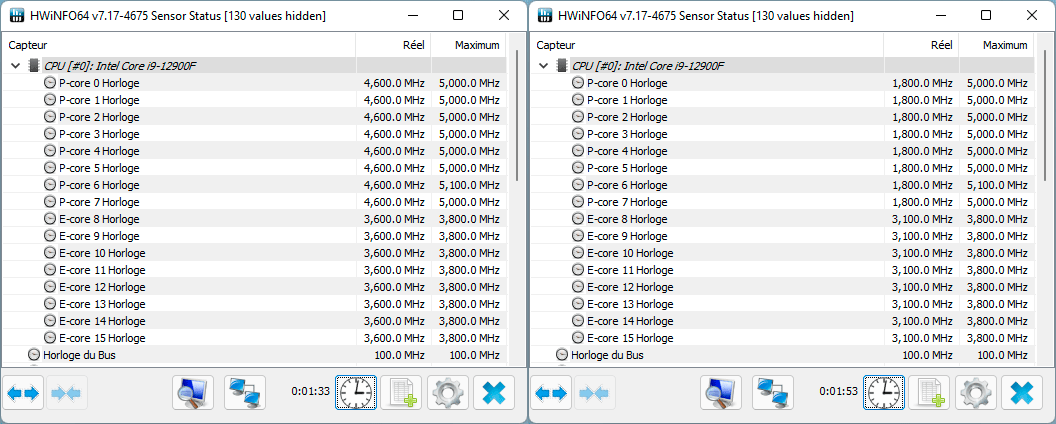Collapse the CPU i9-12900F tree above 1,800.0 MHz rows

pos(544,66)
